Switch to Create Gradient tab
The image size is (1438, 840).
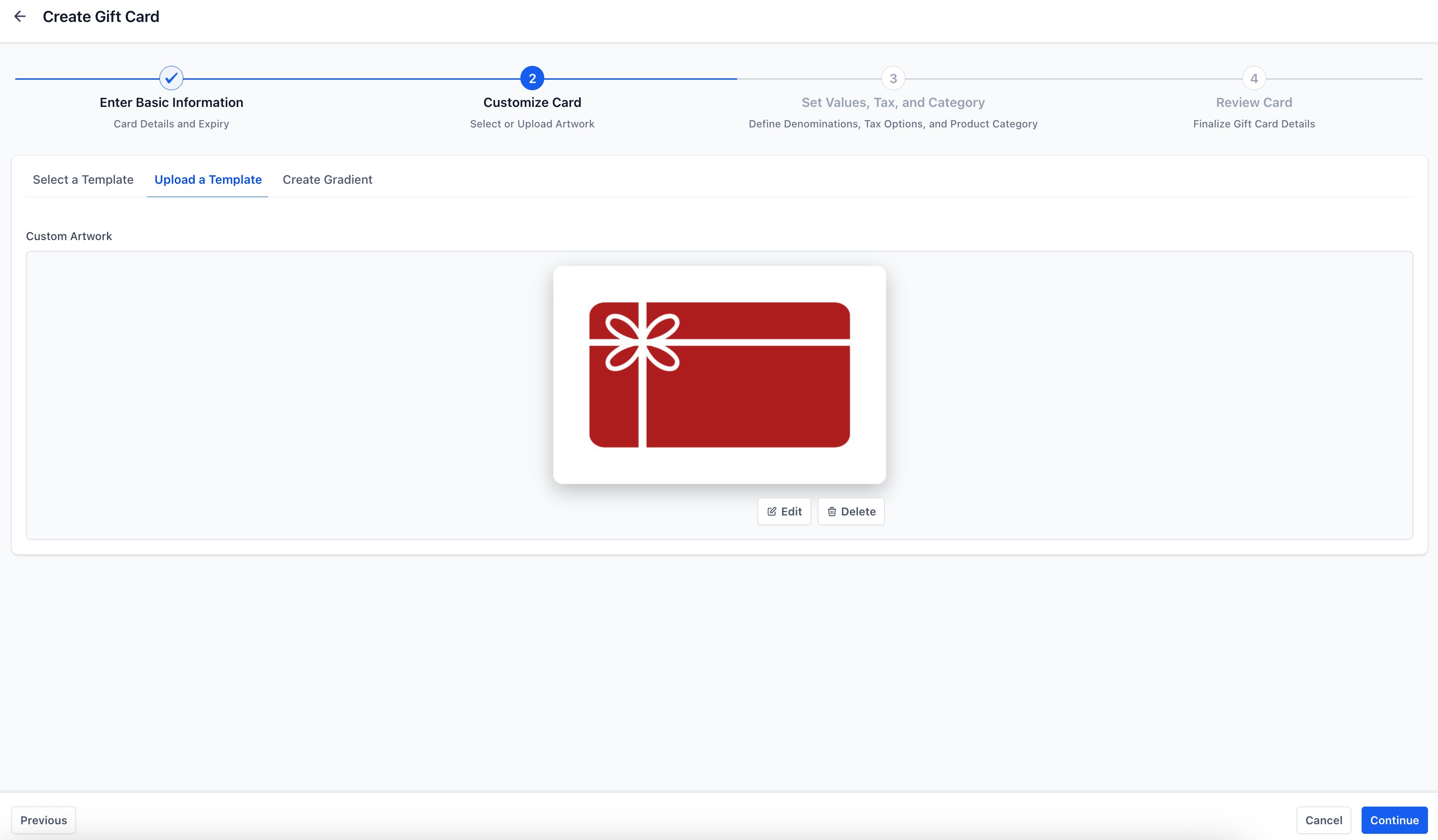(x=327, y=179)
